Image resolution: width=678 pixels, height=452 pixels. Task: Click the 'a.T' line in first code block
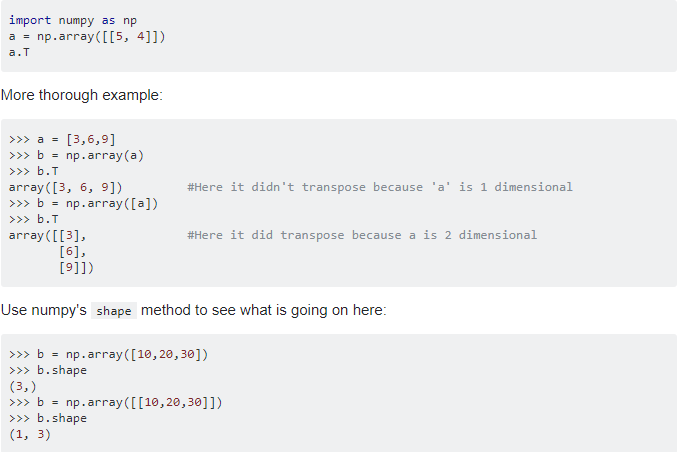19,52
